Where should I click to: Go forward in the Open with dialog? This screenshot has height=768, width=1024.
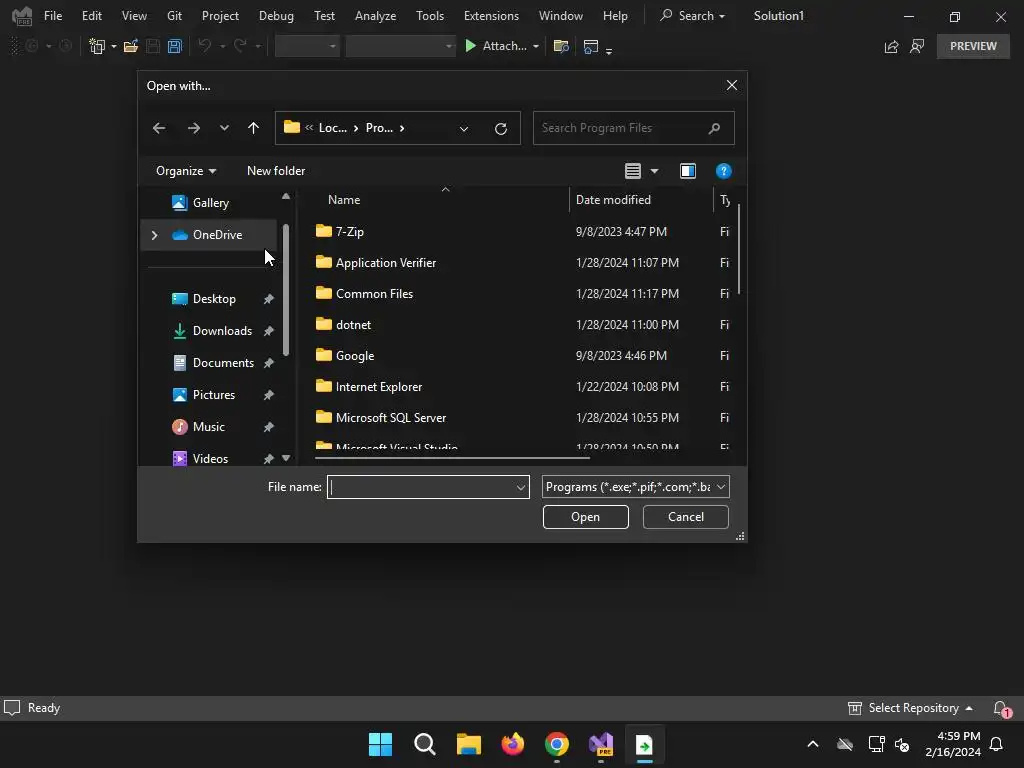coord(193,128)
